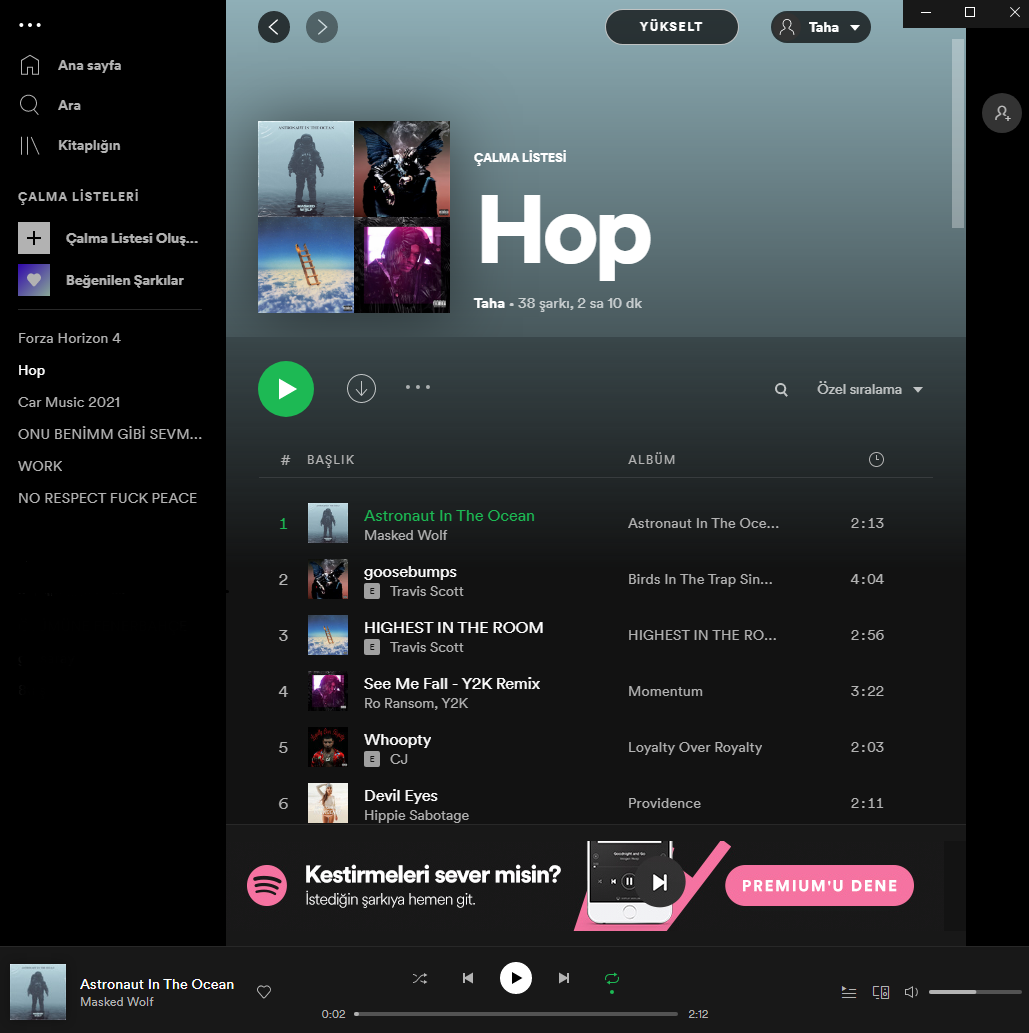The image size is (1029, 1033).
Task: Toggle shuffle mode
Action: [420, 978]
